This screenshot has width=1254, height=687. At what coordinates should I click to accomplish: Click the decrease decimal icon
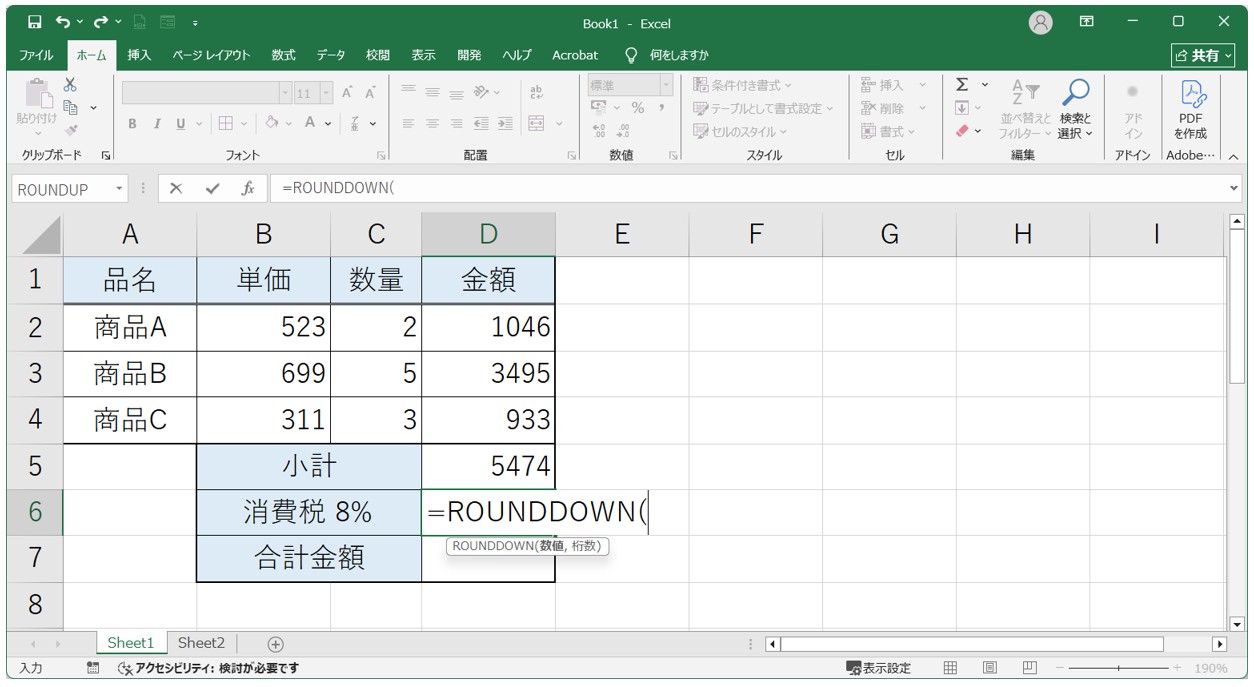(624, 131)
